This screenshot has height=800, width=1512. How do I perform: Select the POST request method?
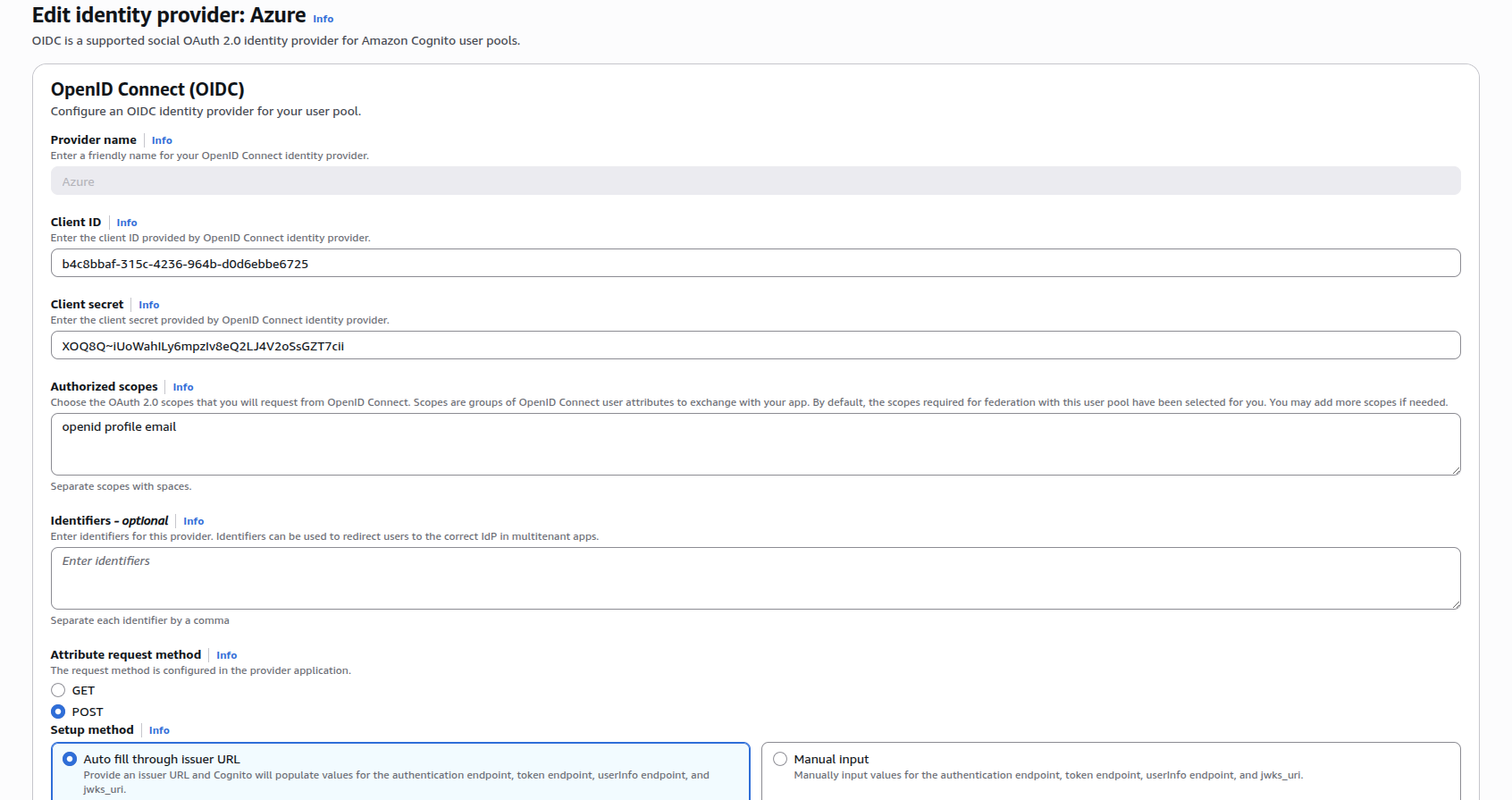click(x=58, y=712)
